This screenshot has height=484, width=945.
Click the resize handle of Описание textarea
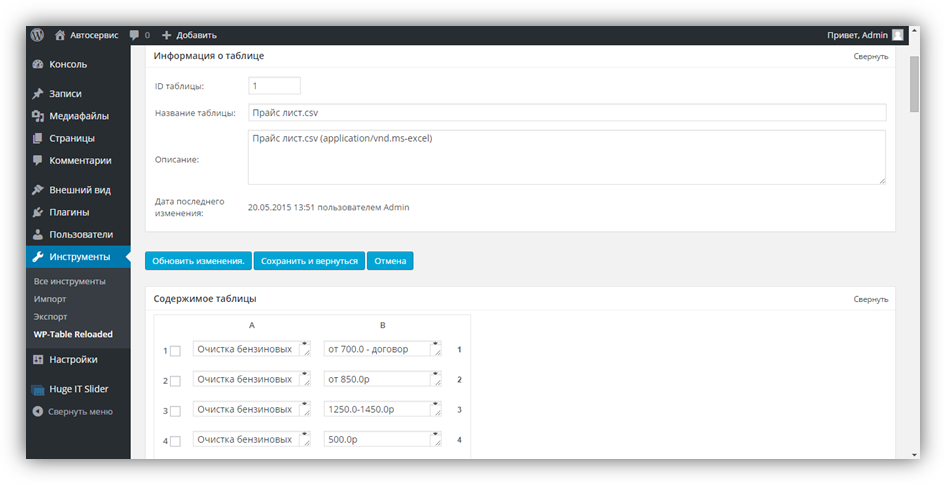tap(882, 180)
